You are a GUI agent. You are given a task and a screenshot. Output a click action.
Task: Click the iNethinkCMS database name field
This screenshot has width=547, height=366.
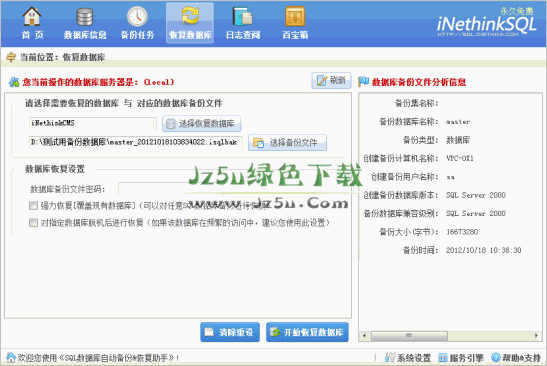(x=92, y=123)
